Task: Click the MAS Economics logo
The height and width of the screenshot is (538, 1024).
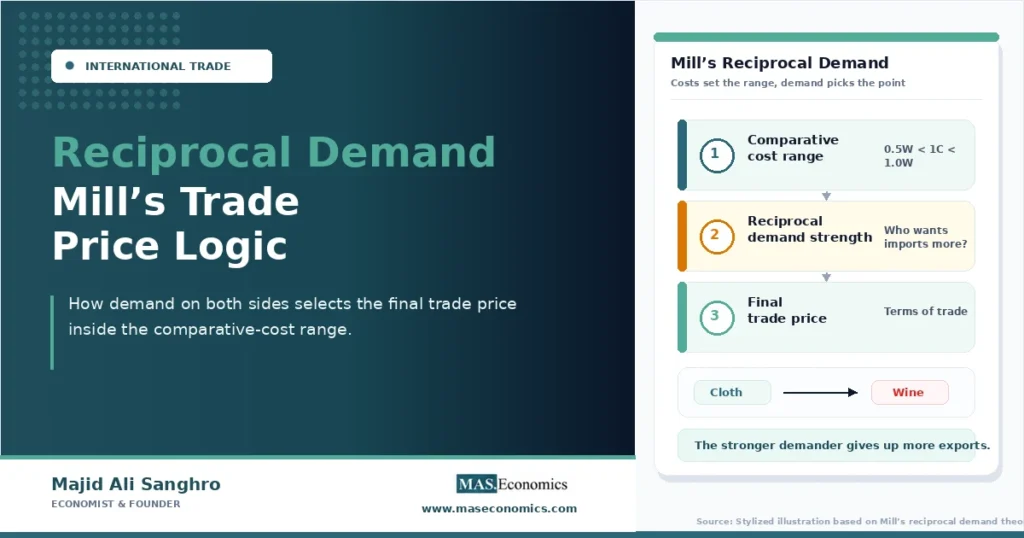Action: [x=511, y=484]
